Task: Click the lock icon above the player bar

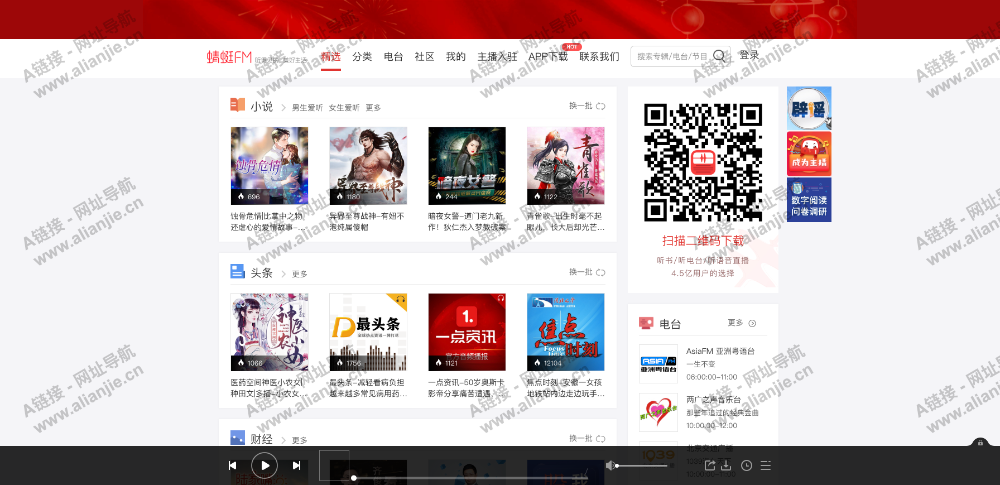Action: coord(980,442)
